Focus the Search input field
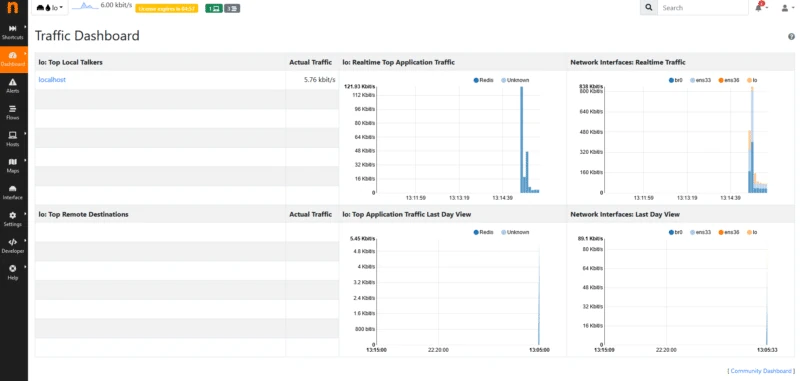This screenshot has height=381, width=800. click(x=703, y=8)
